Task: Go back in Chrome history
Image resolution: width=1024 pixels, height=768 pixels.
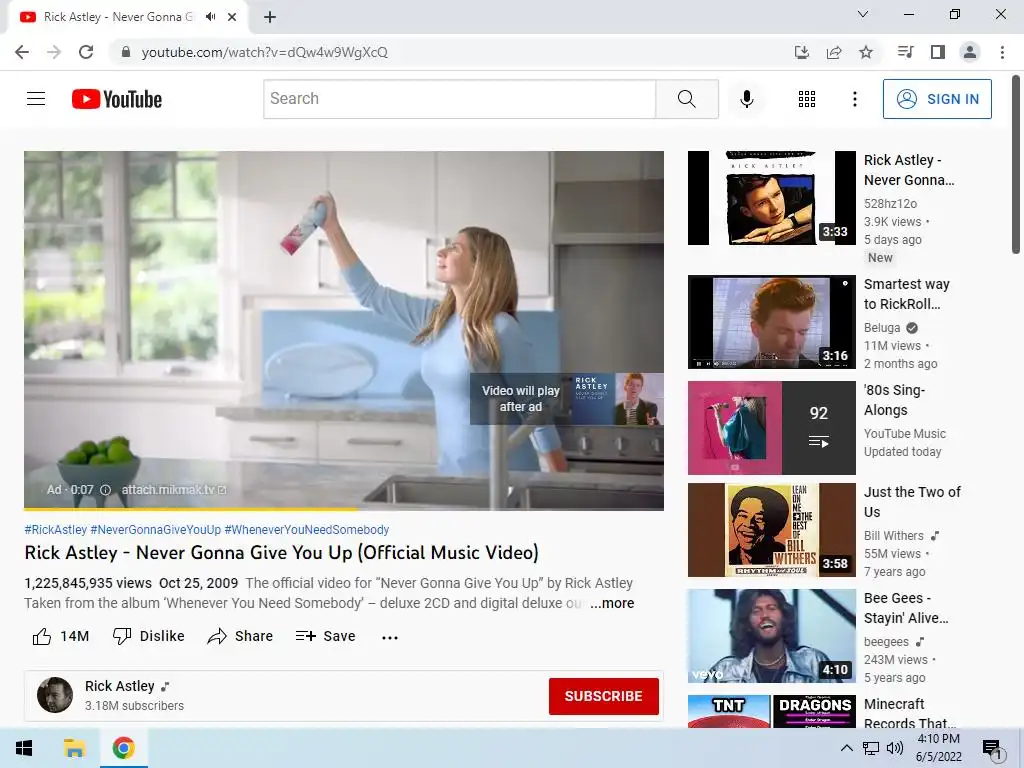Action: [x=22, y=52]
